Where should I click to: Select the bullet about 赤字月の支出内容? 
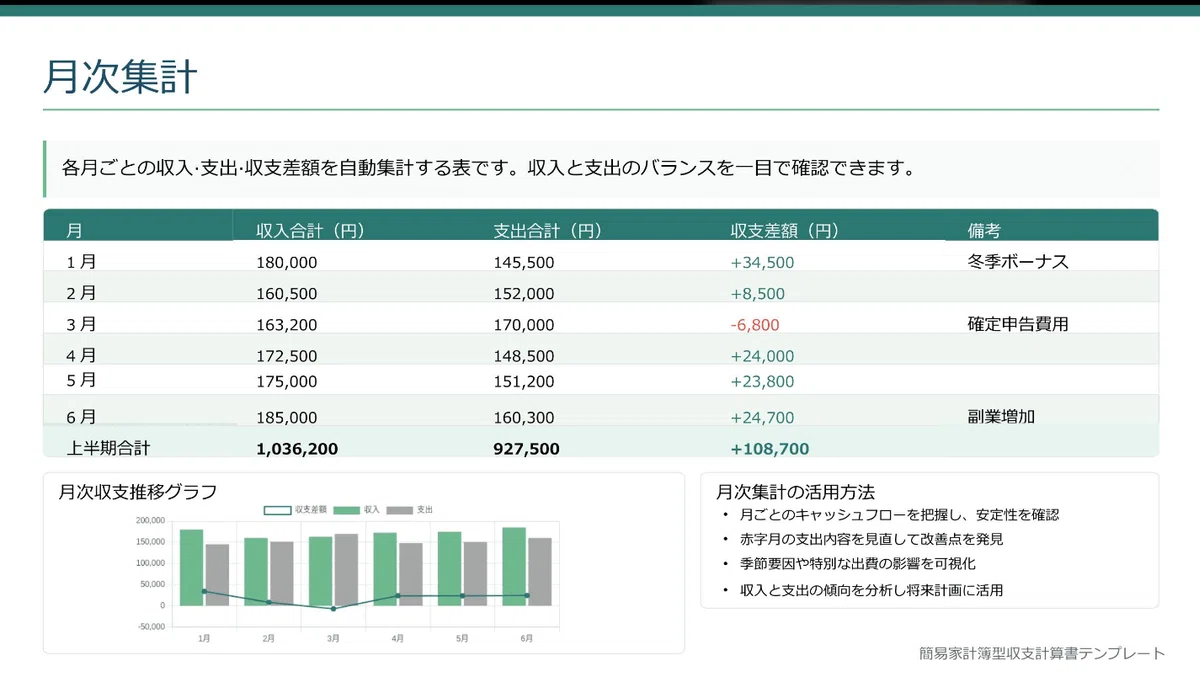click(871, 539)
